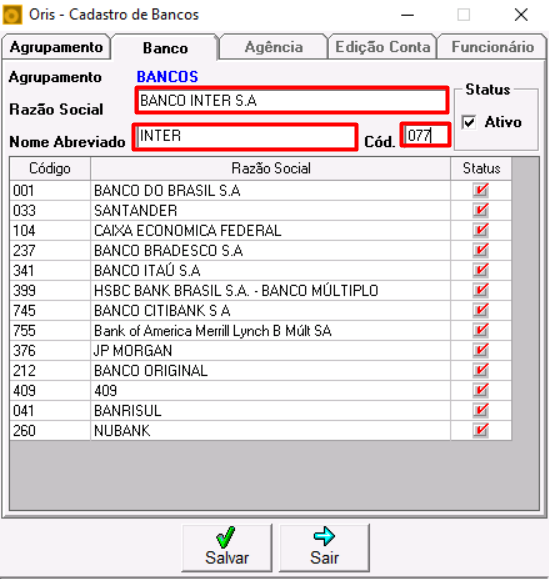Focus the Nome Abreviado input field
This screenshot has width=549, height=579.
pos(245,136)
